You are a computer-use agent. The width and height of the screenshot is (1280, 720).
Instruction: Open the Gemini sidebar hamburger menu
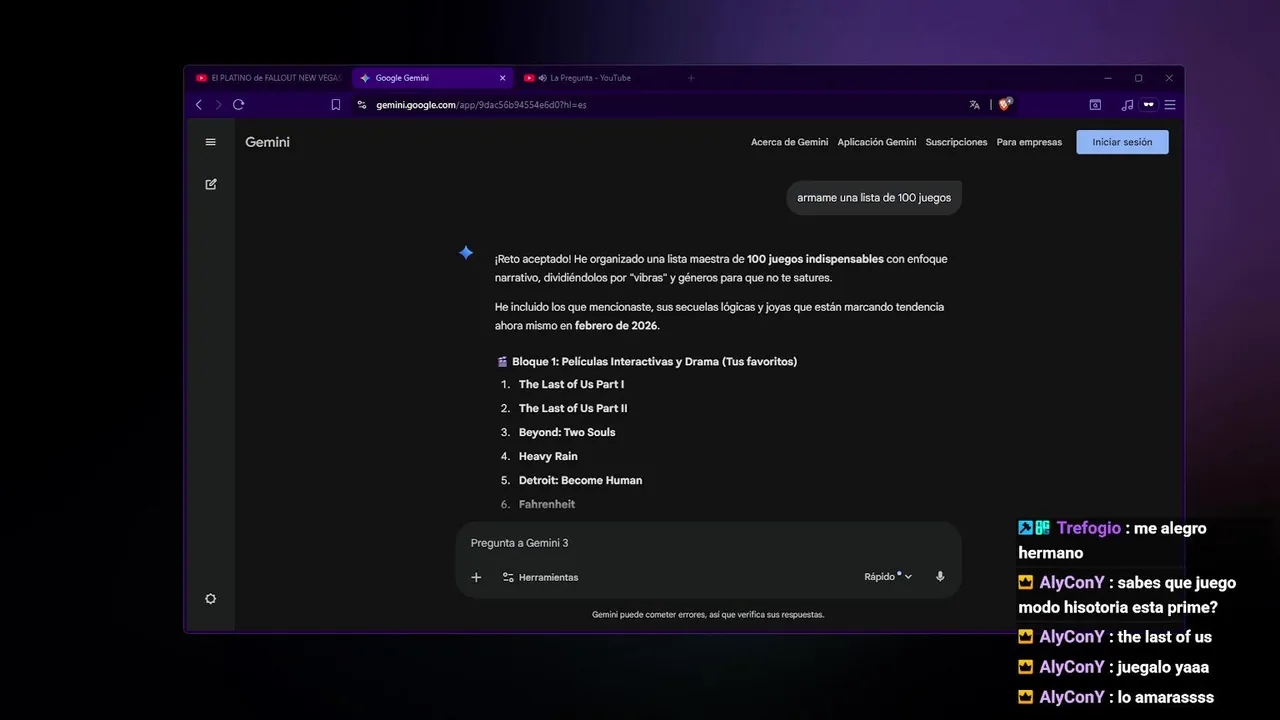tap(210, 142)
